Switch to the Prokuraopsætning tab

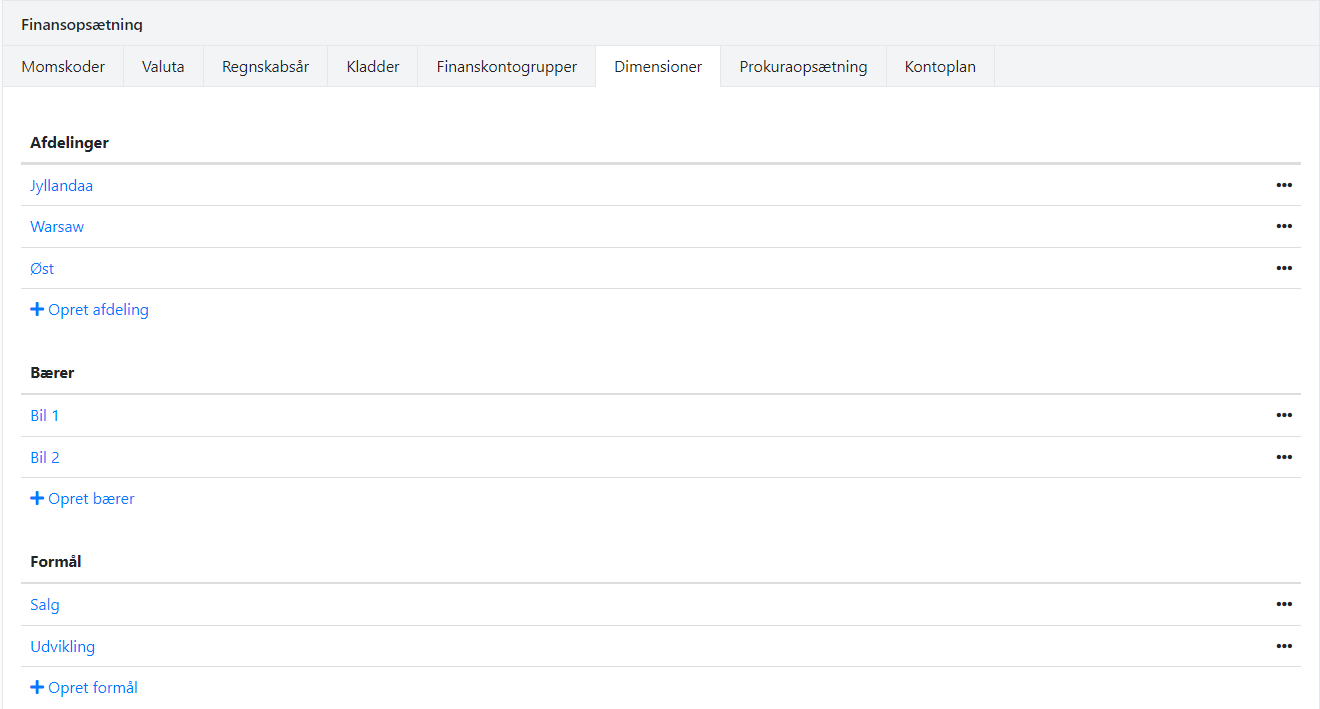point(803,67)
